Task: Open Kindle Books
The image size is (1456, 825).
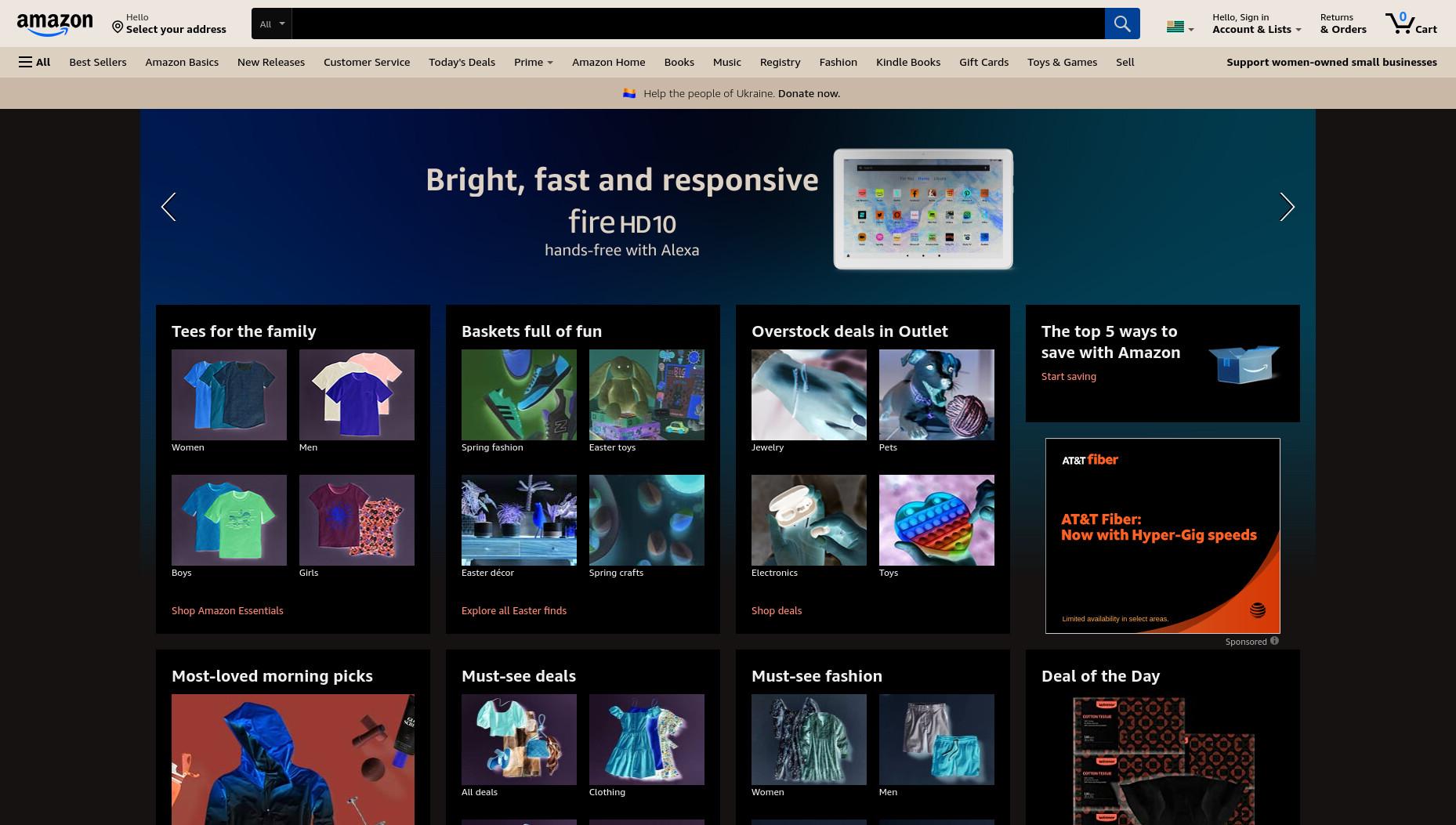Action: click(908, 62)
